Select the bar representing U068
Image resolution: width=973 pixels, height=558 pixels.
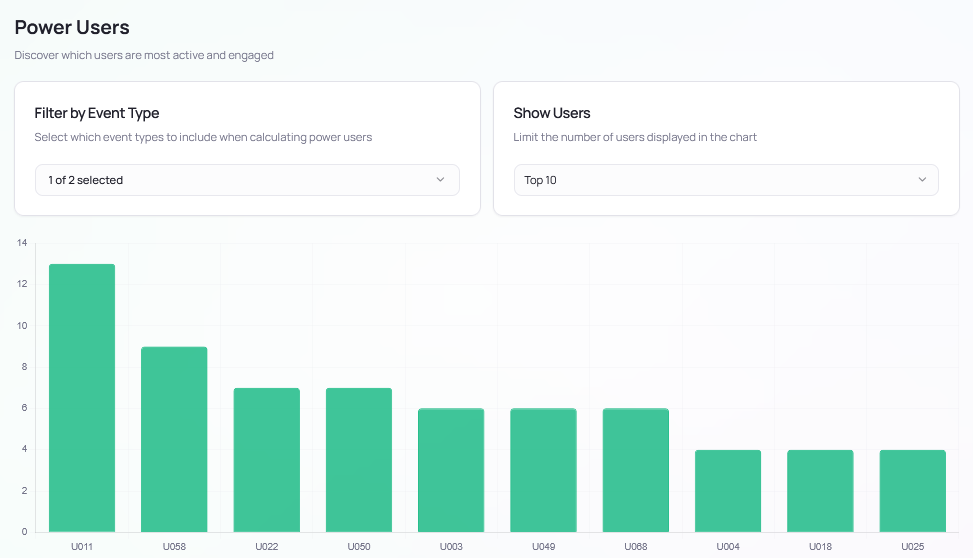(635, 470)
